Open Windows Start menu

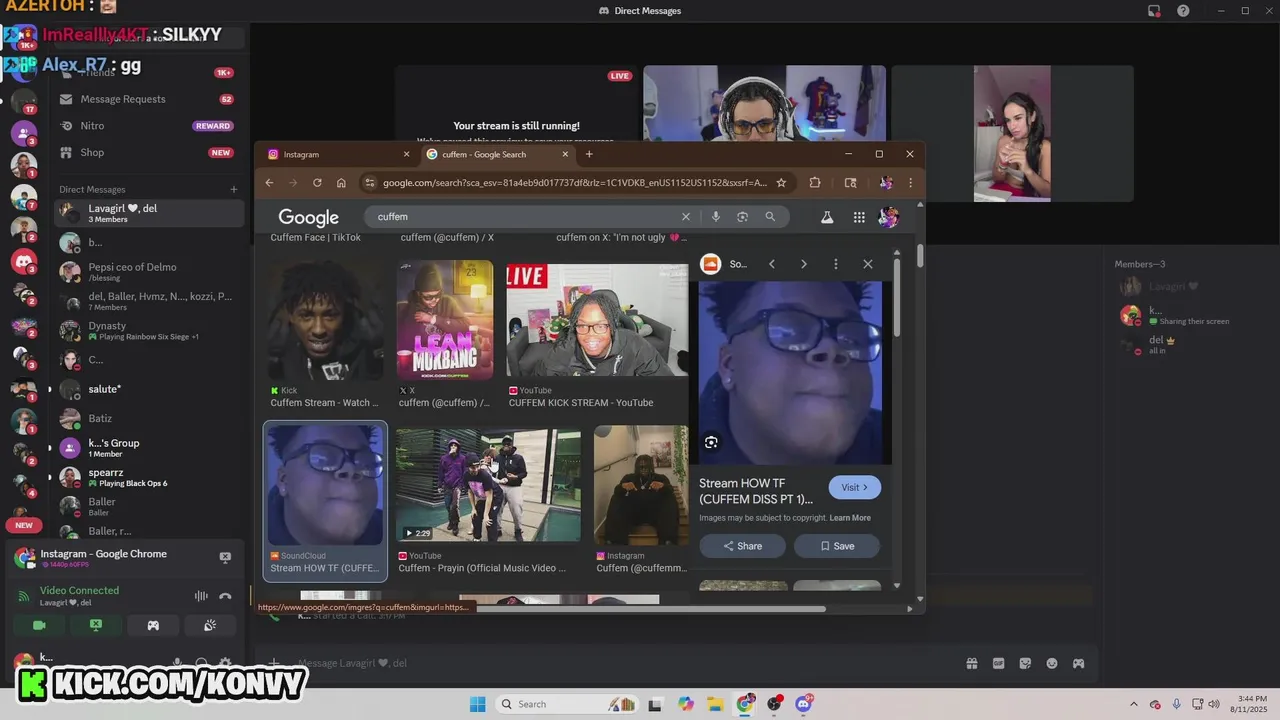pyautogui.click(x=478, y=704)
